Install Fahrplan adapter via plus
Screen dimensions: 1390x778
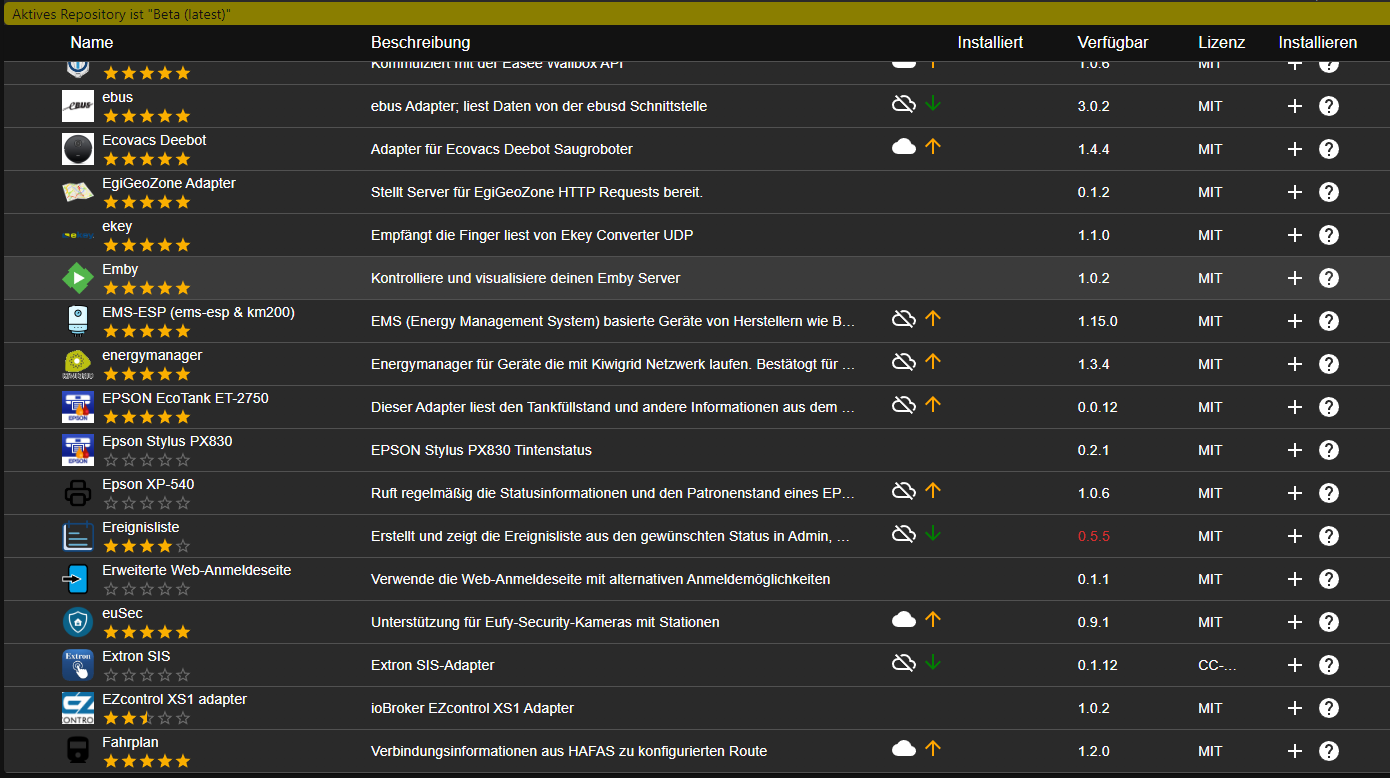[x=1294, y=751]
